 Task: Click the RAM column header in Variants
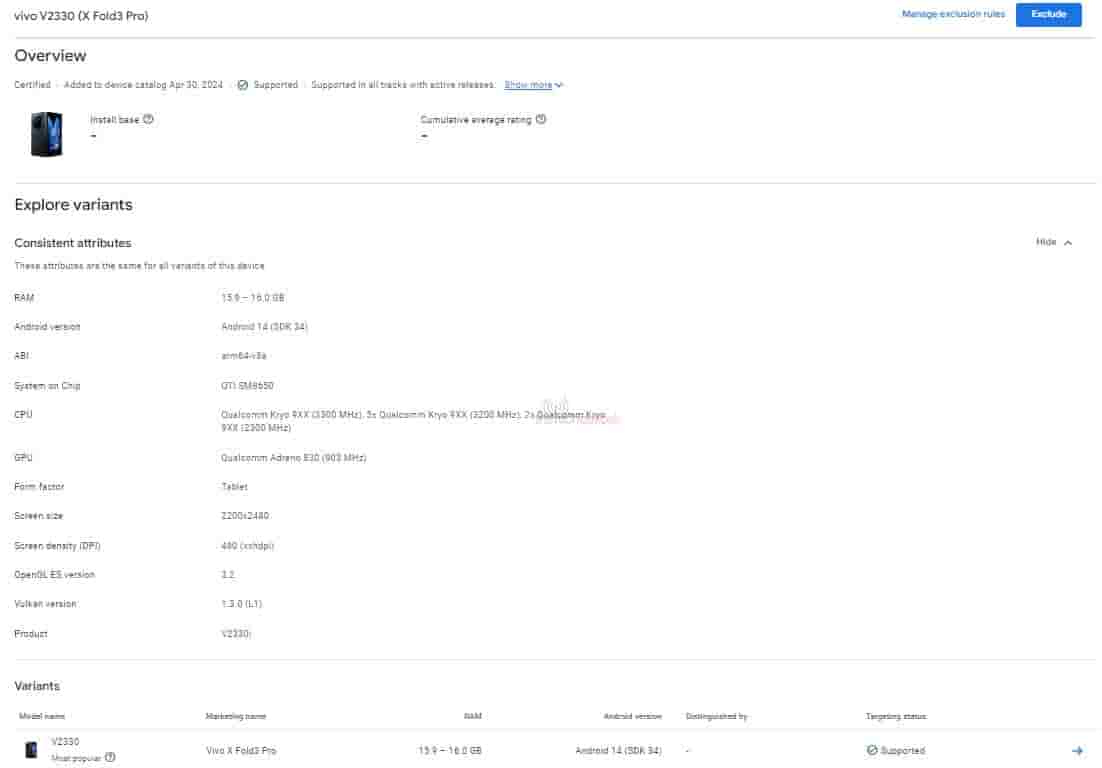click(x=472, y=716)
